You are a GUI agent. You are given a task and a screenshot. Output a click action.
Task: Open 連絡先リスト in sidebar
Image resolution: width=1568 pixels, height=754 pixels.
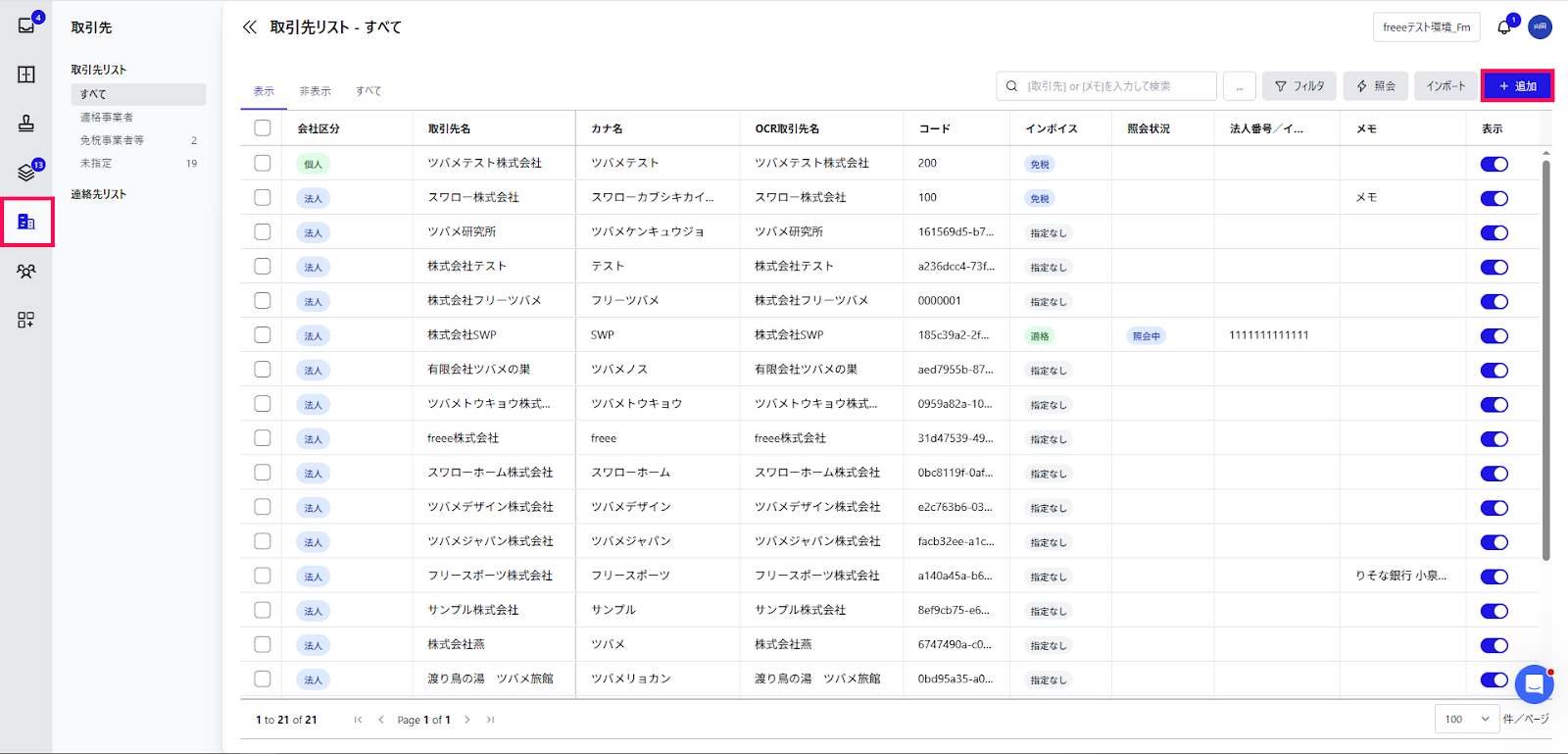coord(99,194)
